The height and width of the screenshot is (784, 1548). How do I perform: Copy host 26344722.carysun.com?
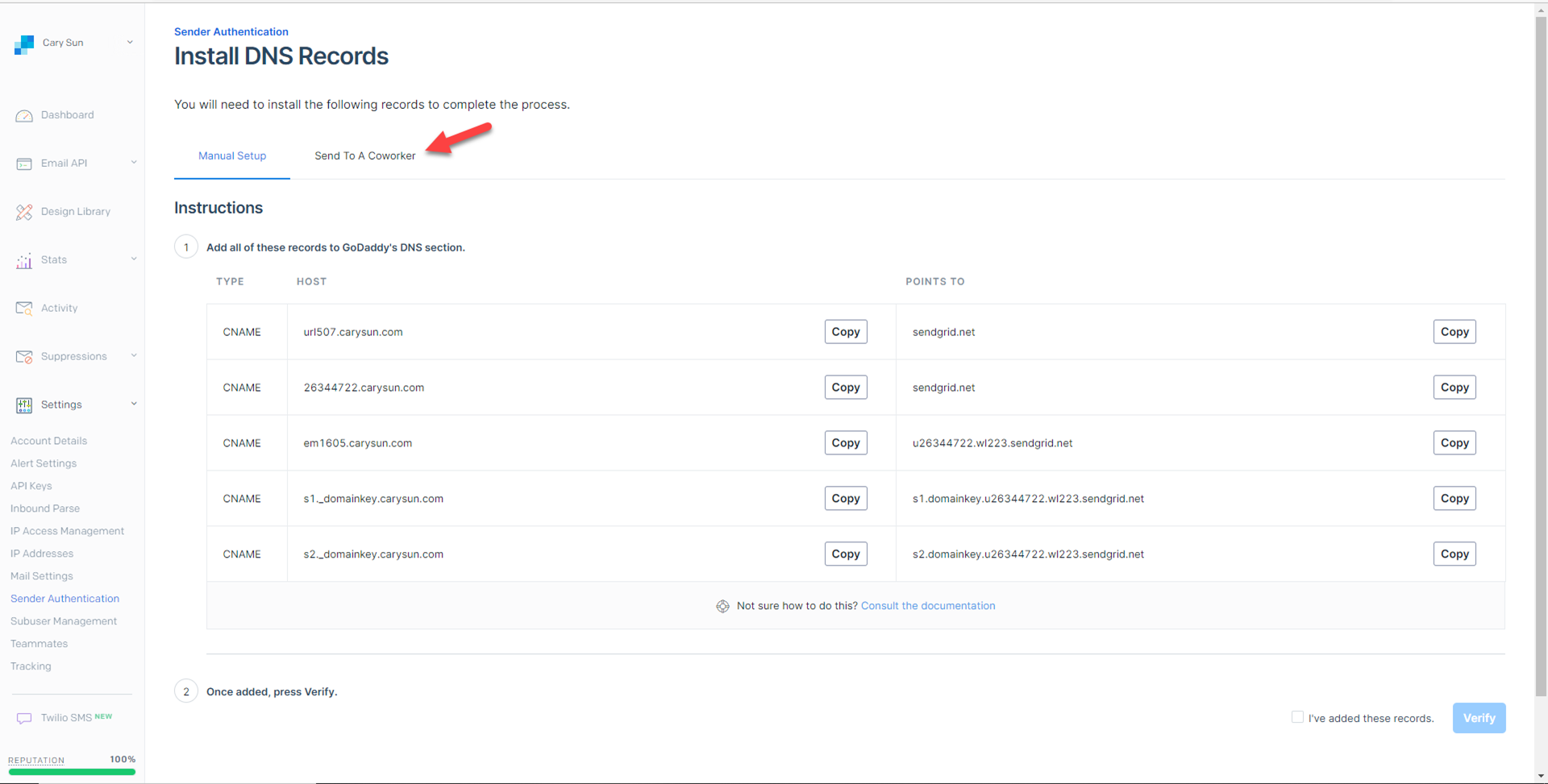click(846, 388)
